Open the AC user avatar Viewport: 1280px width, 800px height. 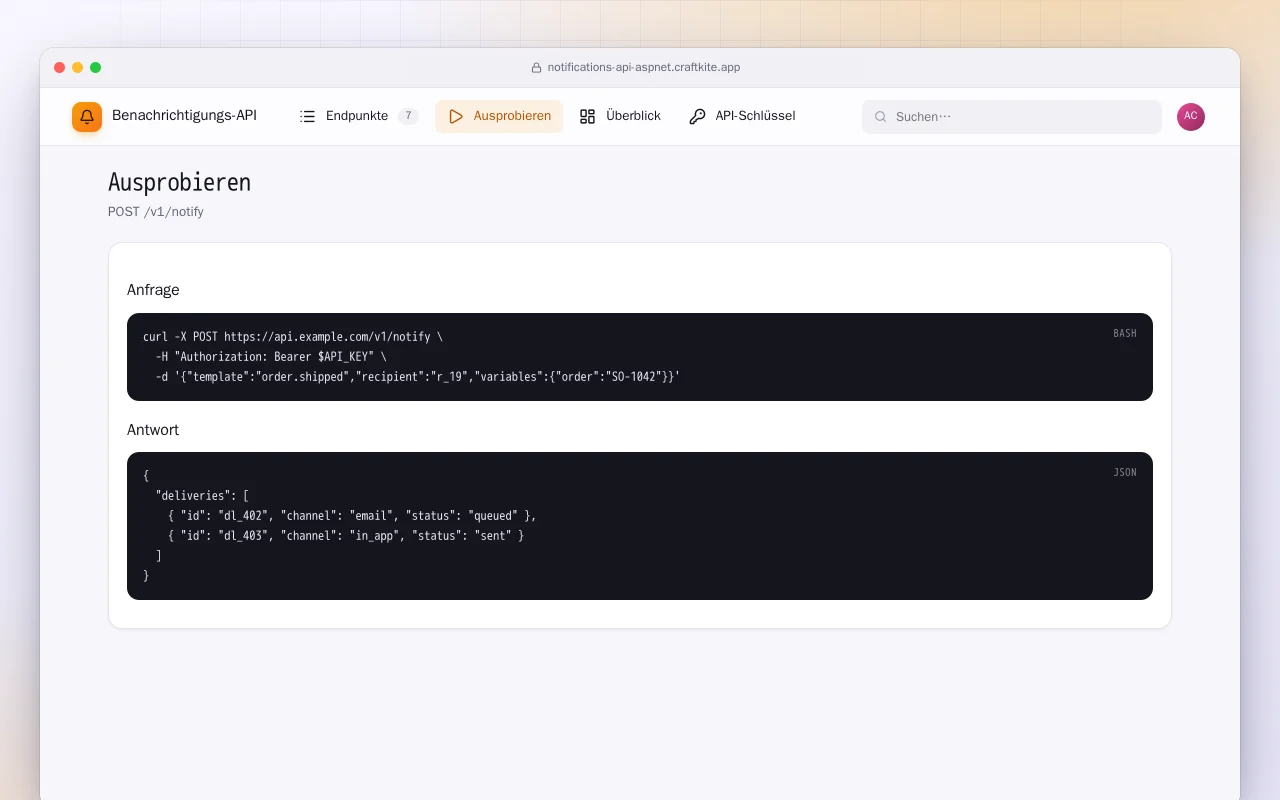coord(1191,117)
